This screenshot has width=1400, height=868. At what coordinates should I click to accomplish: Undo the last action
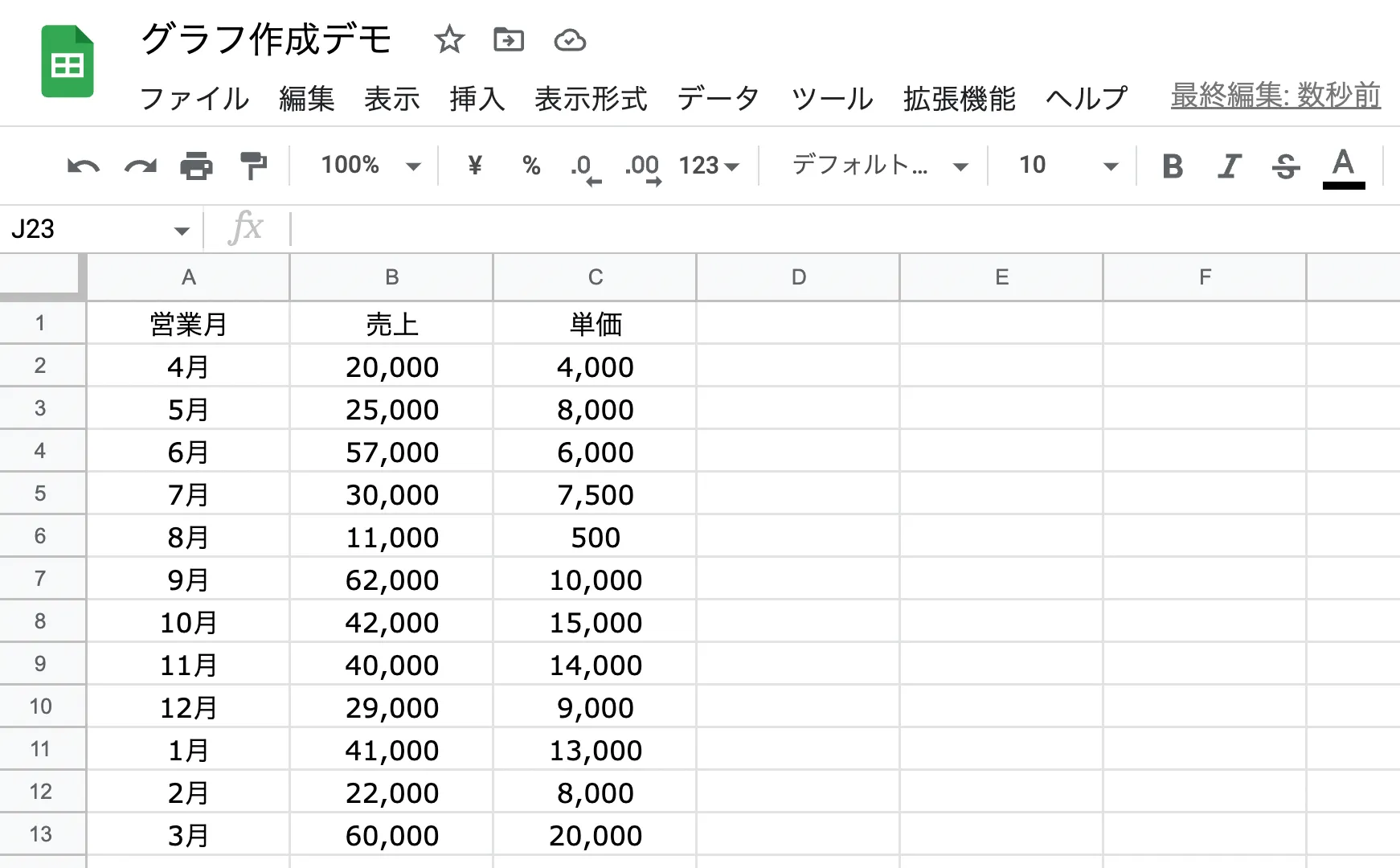point(83,166)
